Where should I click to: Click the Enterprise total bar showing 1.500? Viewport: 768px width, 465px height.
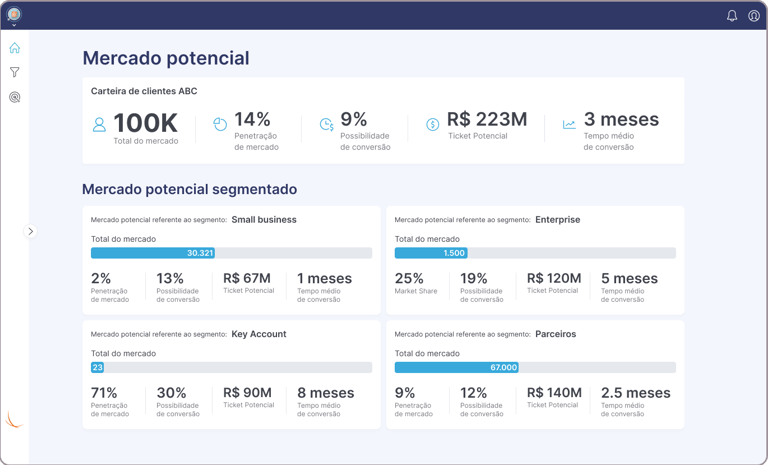(535, 253)
